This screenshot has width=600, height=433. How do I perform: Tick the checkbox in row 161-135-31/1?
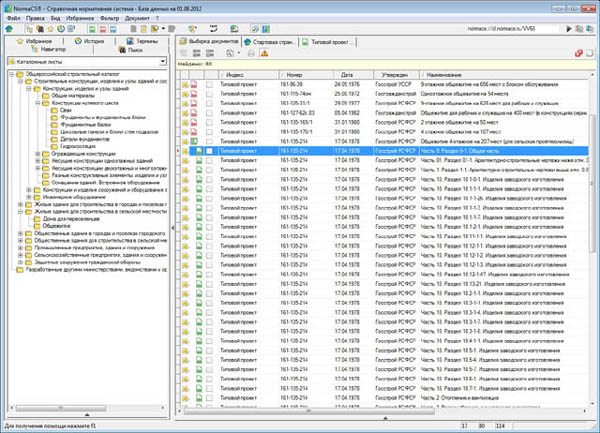pyautogui.click(x=209, y=104)
